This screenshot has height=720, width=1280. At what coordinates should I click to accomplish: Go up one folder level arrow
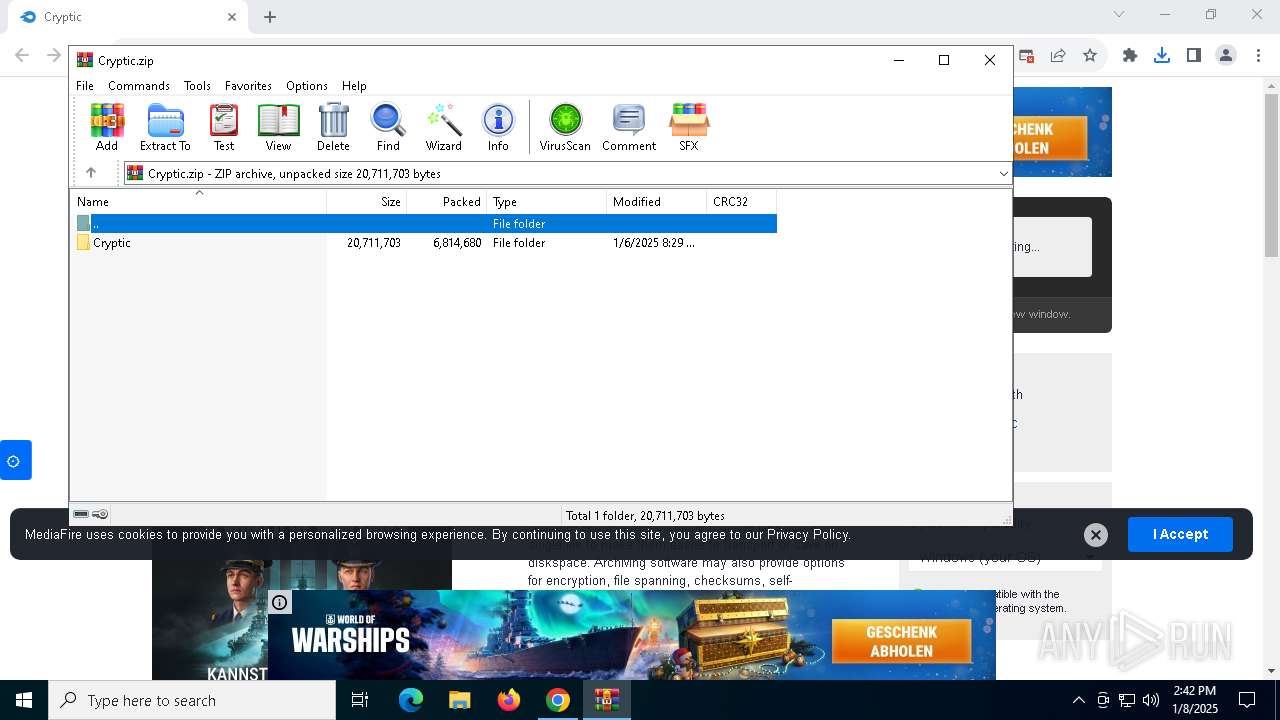pyautogui.click(x=91, y=173)
